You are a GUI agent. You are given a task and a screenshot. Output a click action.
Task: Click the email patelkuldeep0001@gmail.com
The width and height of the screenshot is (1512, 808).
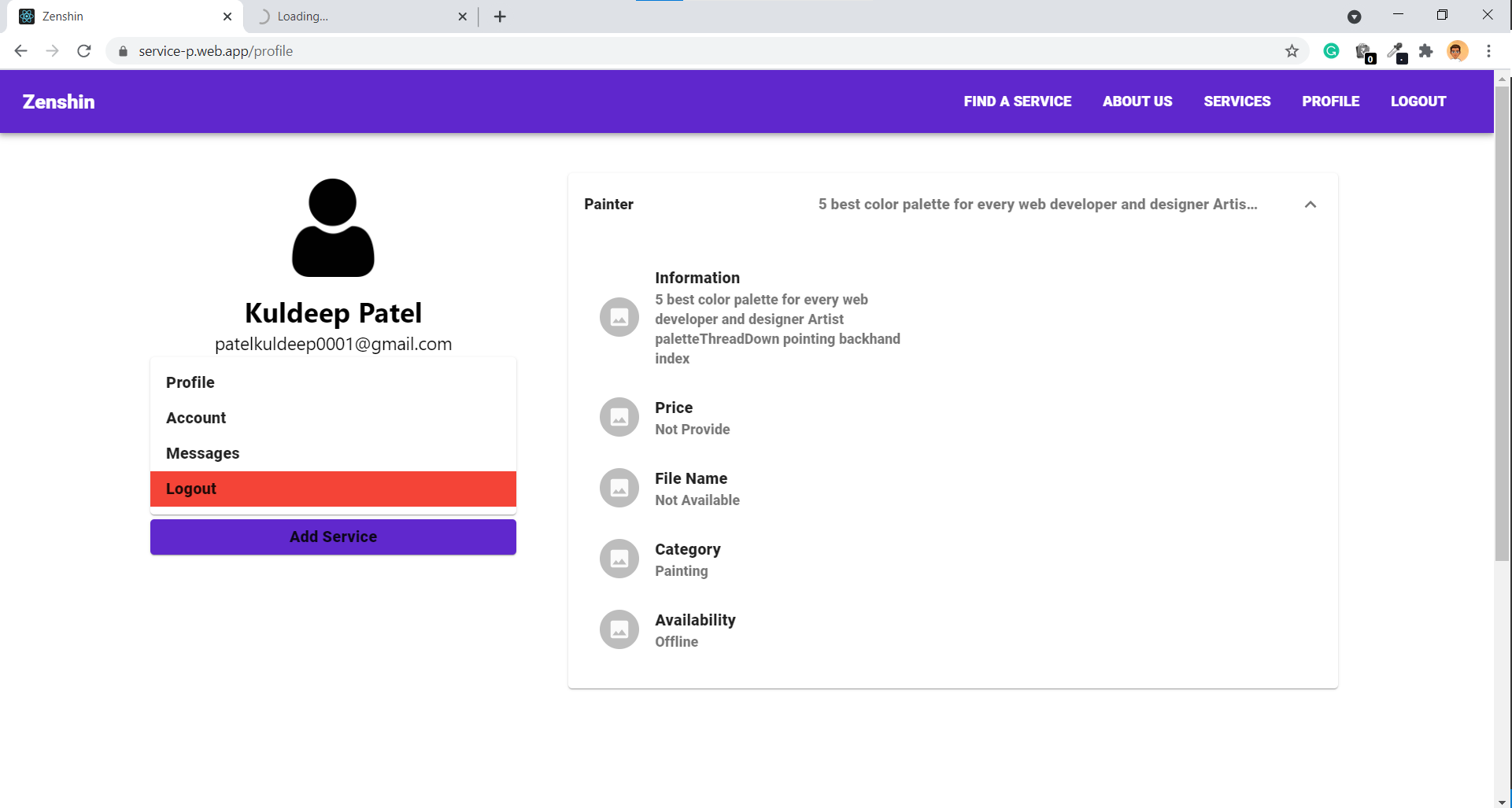[x=333, y=344]
